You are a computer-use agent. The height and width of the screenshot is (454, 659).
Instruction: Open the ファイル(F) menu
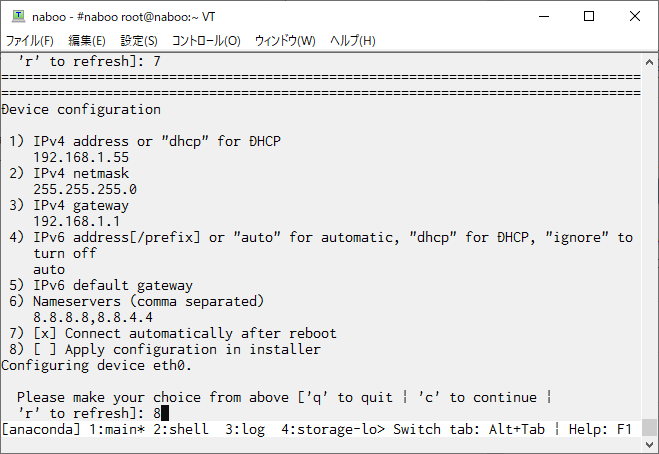[29, 41]
